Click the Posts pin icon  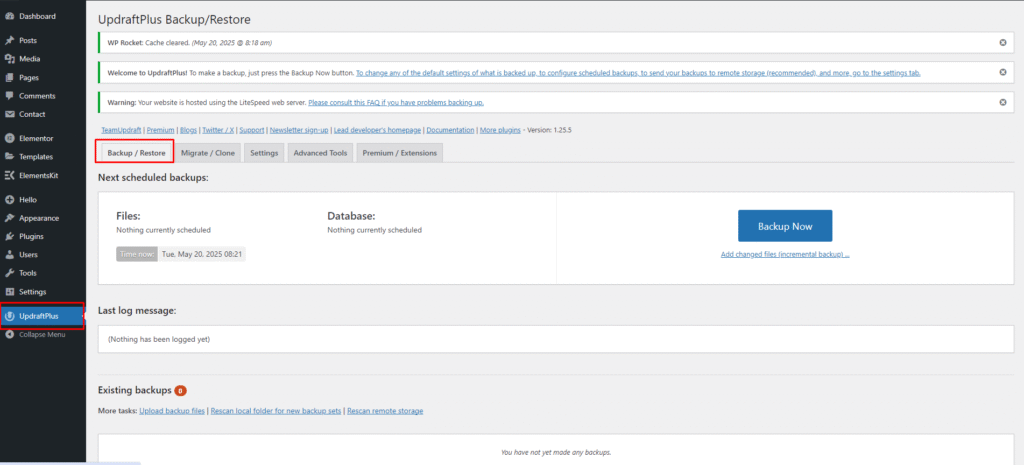9,40
